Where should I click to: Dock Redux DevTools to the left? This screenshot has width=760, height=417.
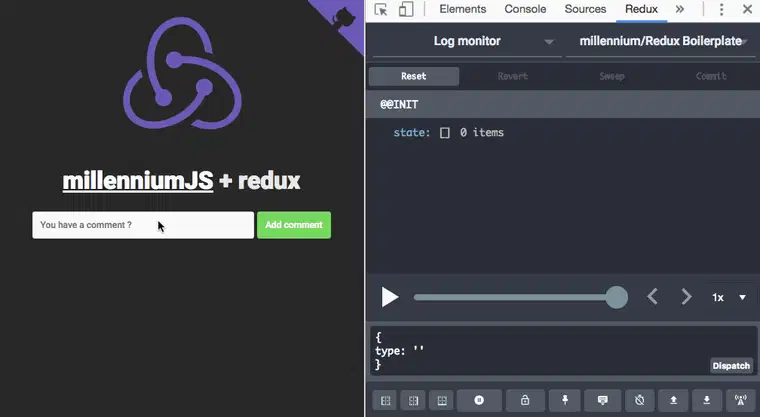click(385, 401)
